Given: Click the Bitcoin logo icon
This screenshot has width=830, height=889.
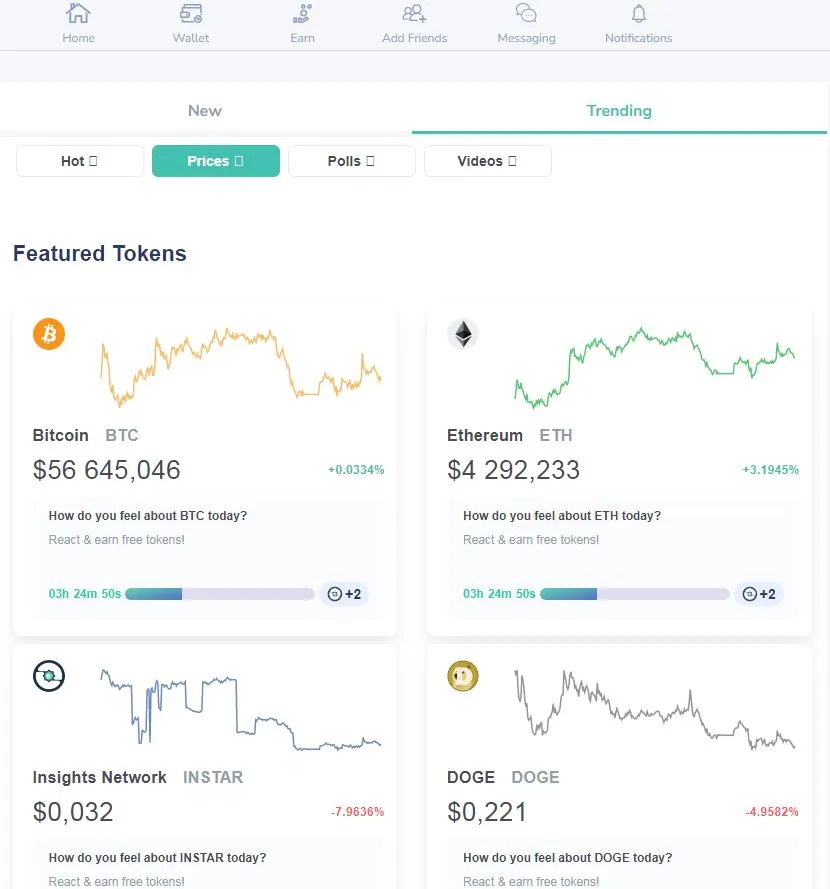Looking at the screenshot, I should pyautogui.click(x=49, y=333).
